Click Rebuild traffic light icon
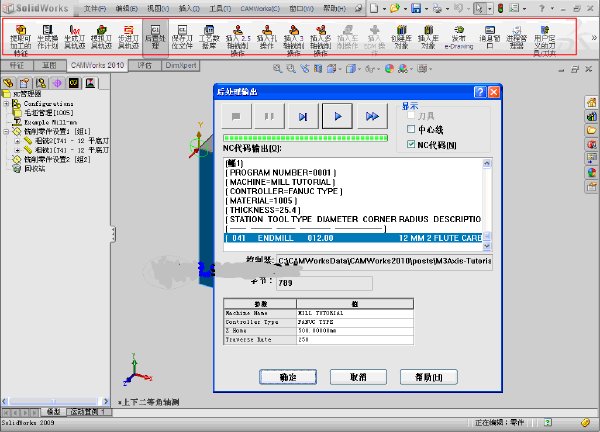This screenshot has width=600, height=432. pos(500,8)
